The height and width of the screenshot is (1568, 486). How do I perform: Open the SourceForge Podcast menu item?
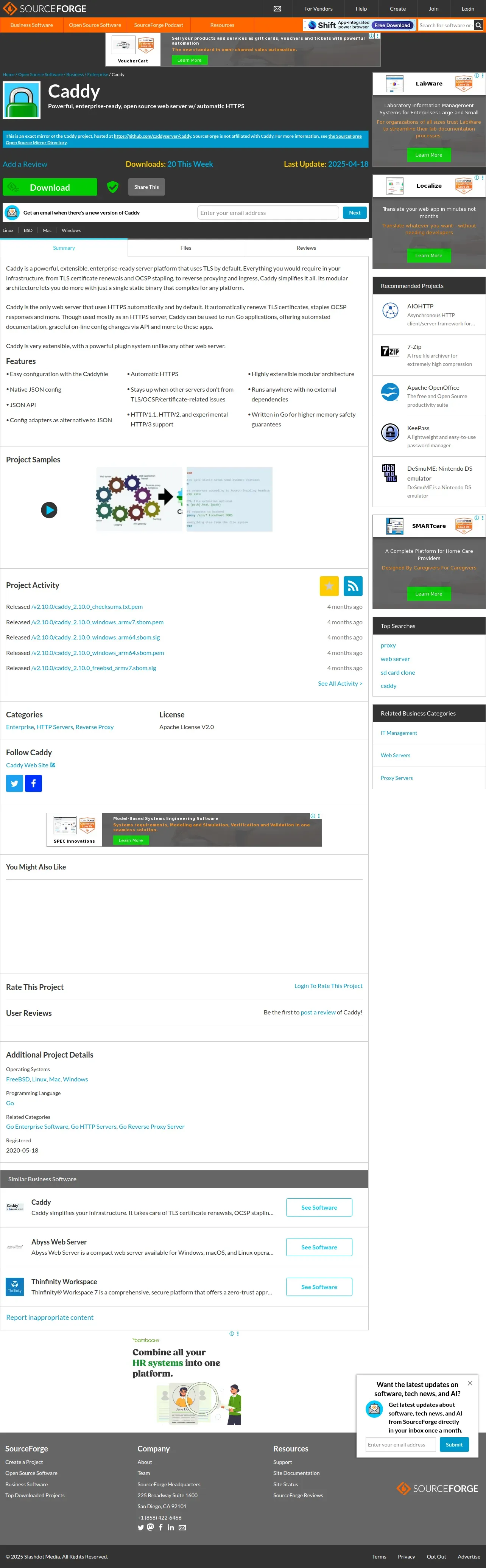[158, 25]
